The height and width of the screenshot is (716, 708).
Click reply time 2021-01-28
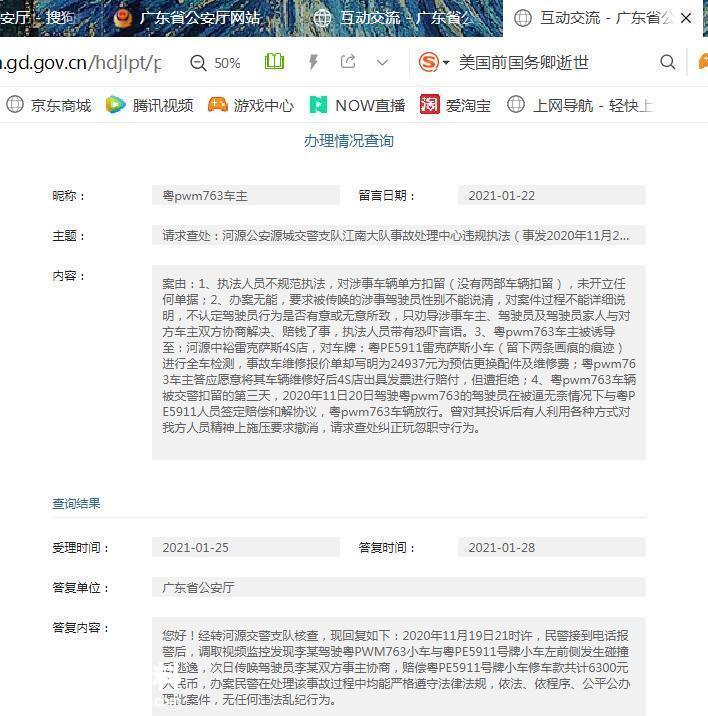(x=552, y=547)
